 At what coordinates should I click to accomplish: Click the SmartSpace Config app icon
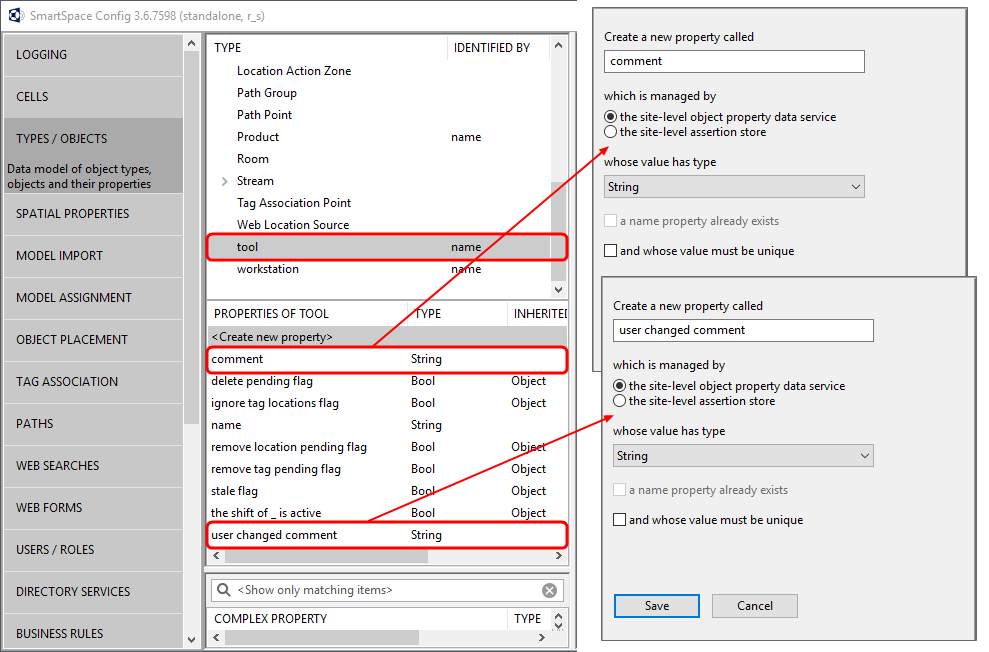[x=16, y=15]
